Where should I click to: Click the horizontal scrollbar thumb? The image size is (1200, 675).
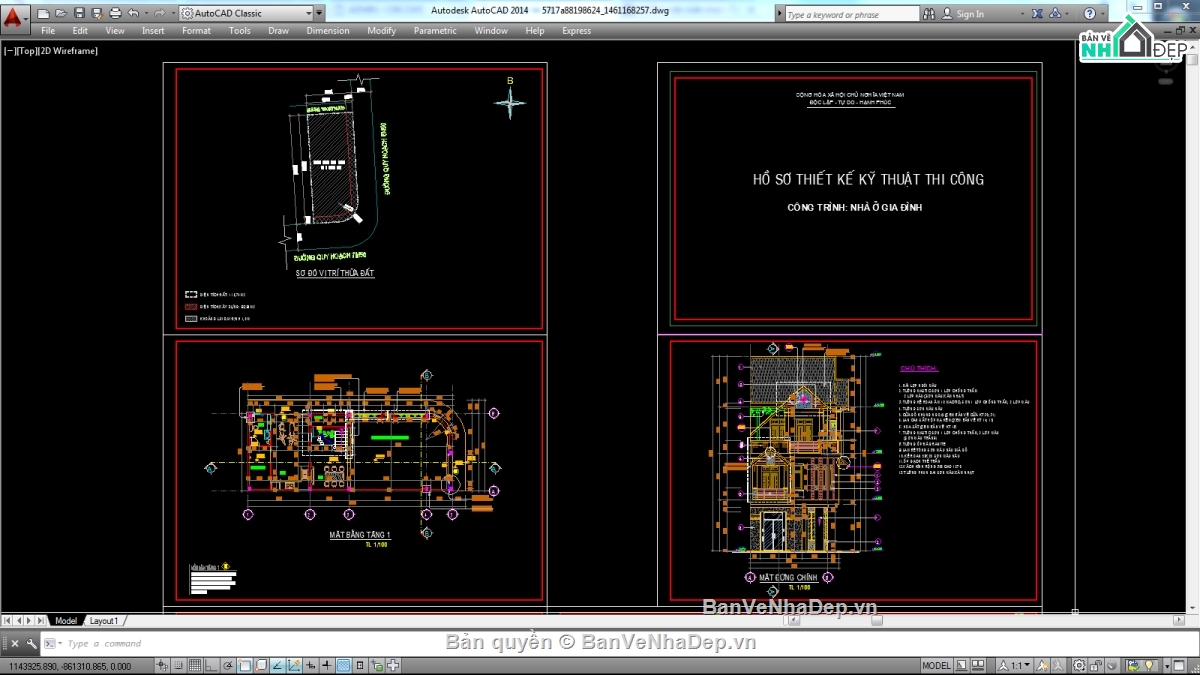876,621
